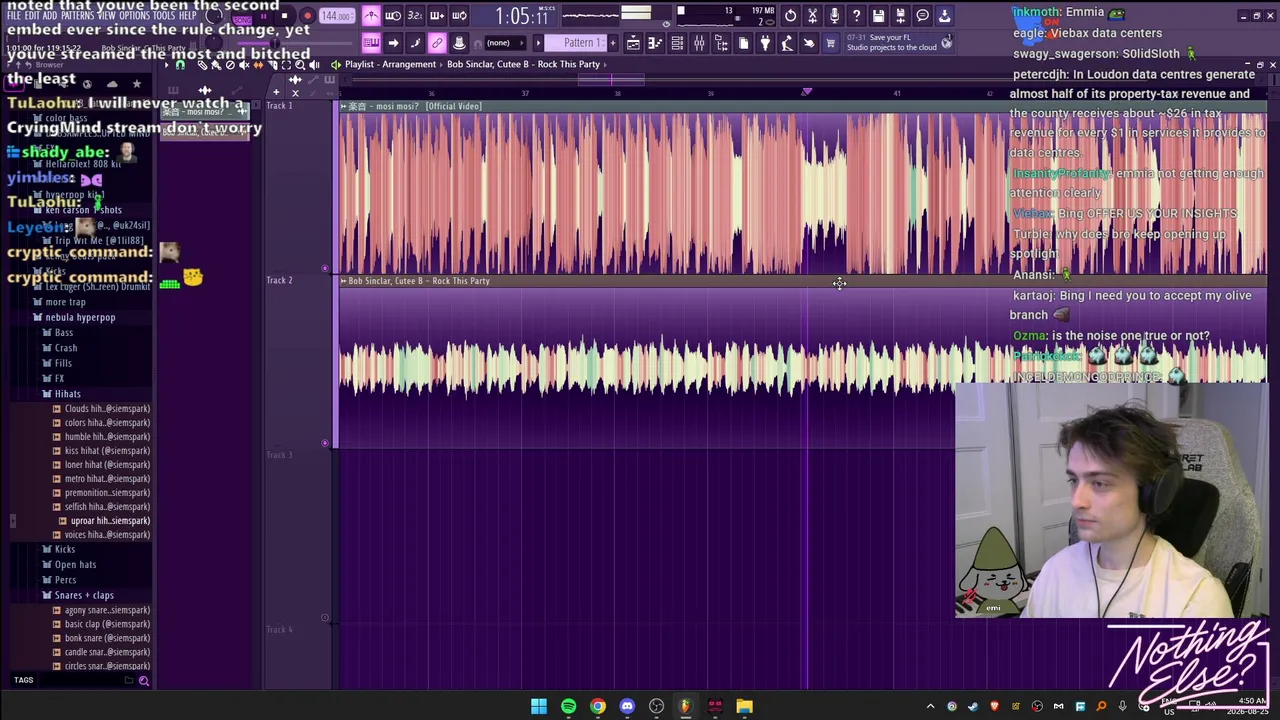This screenshot has width=1280, height=720.
Task: Toggle loop recording button
Action: (x=459, y=15)
